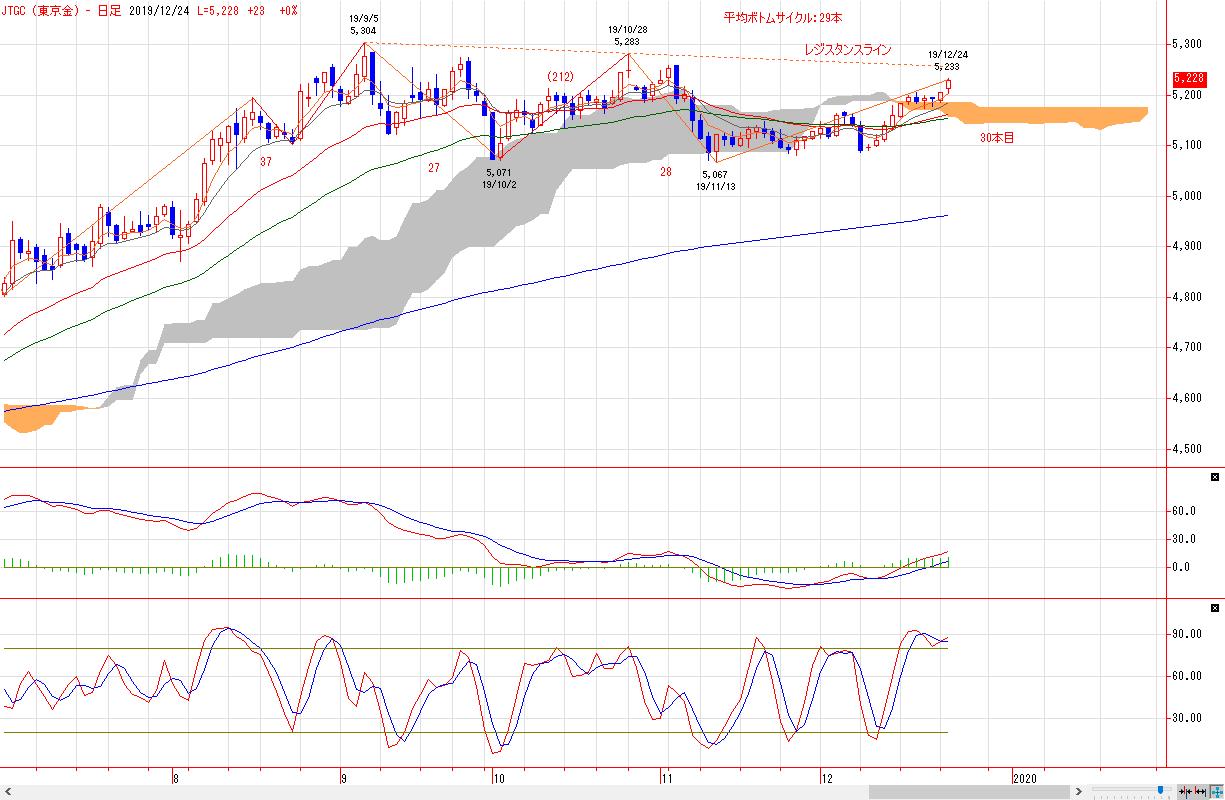The height and width of the screenshot is (800, 1225).
Task: Close the stochastic oscillator panel
Action: [1215, 608]
